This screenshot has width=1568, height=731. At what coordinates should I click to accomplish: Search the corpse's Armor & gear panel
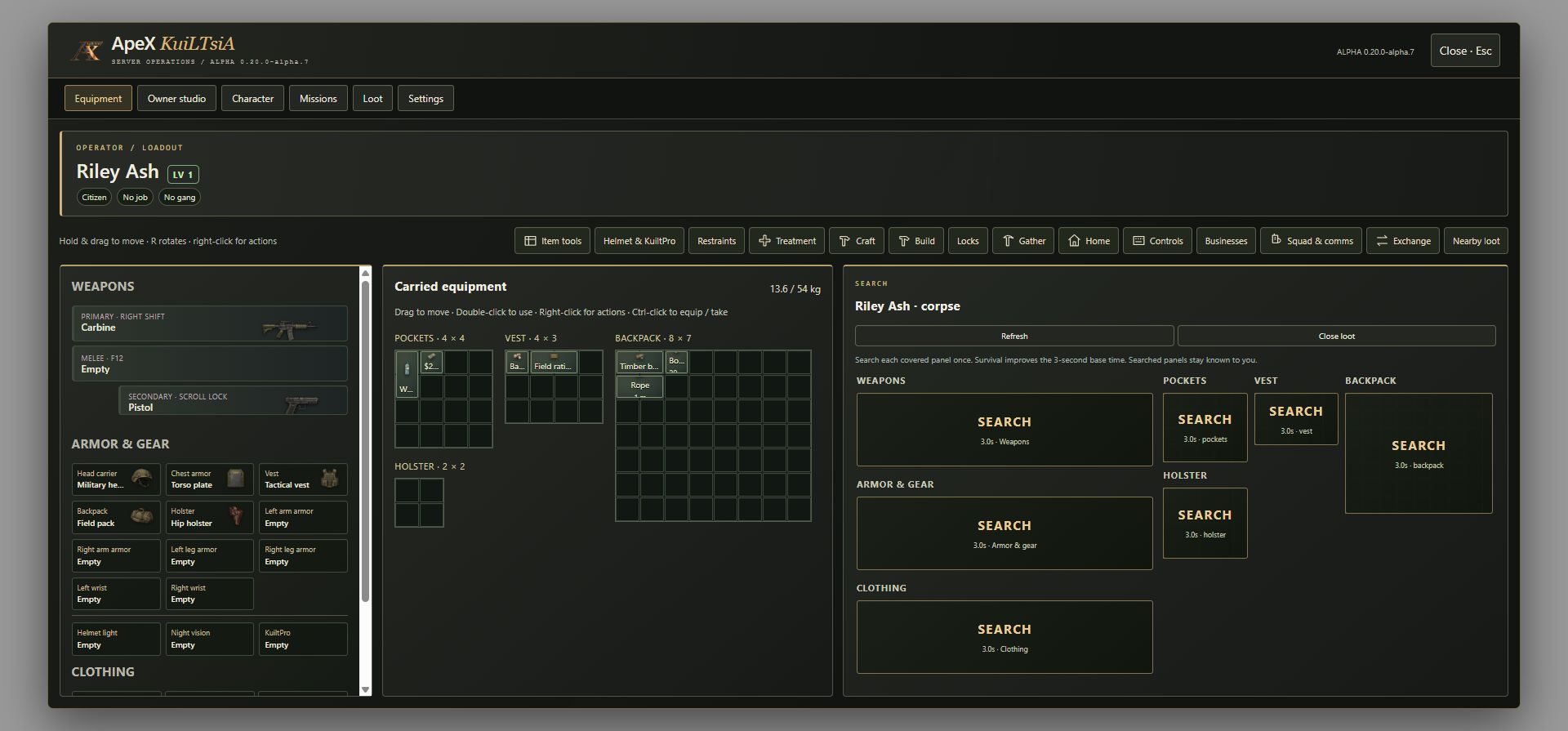1004,533
